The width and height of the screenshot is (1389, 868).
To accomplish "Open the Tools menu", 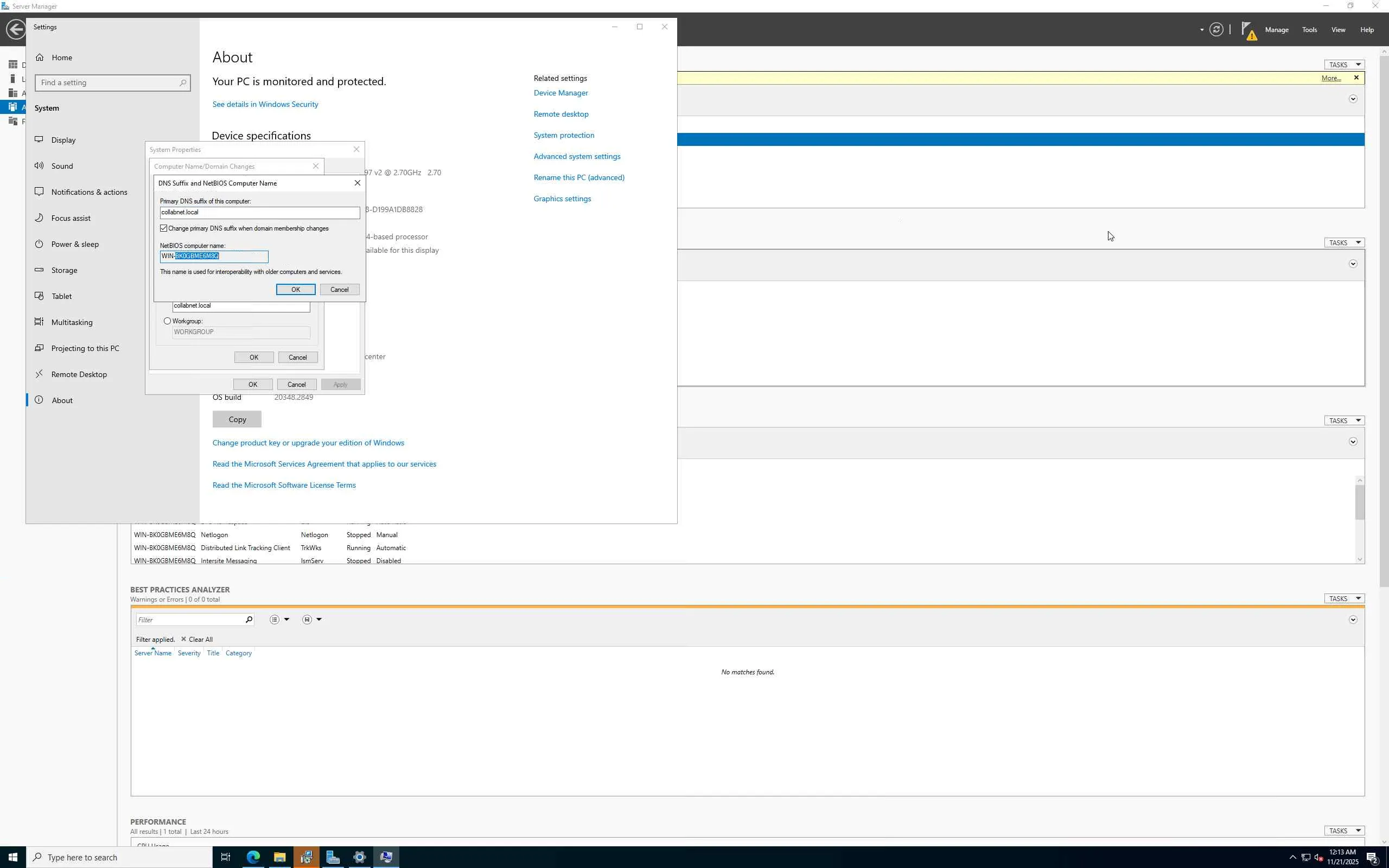I will point(1309,30).
